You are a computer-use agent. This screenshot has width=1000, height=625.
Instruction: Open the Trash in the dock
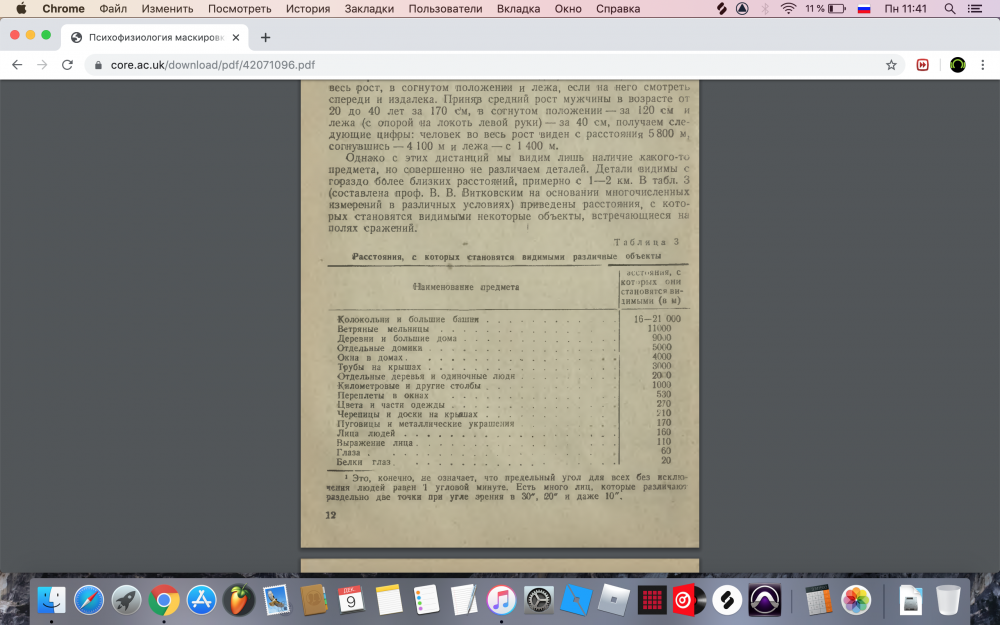948,600
